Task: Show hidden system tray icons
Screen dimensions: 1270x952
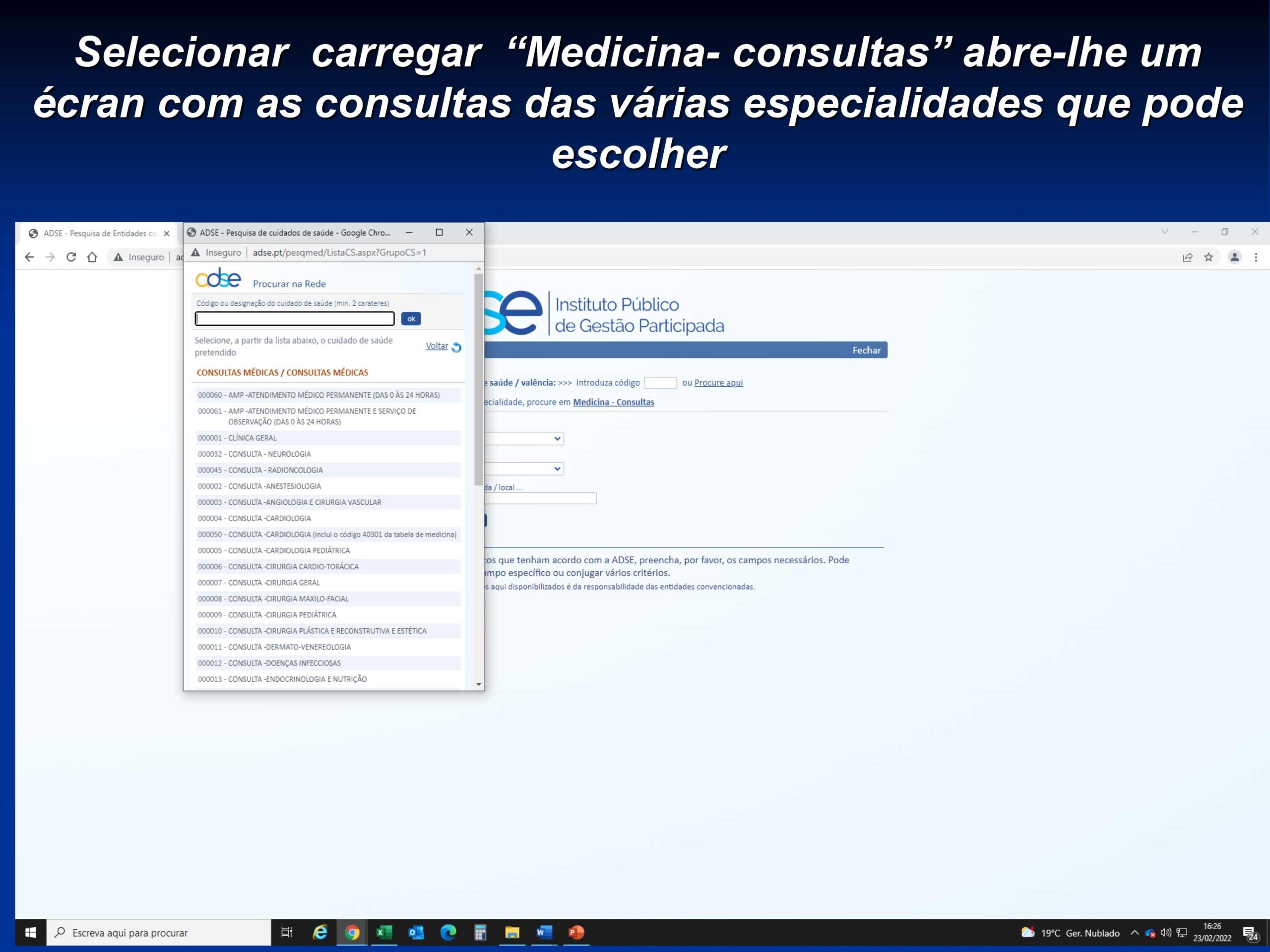Action: (x=1135, y=933)
